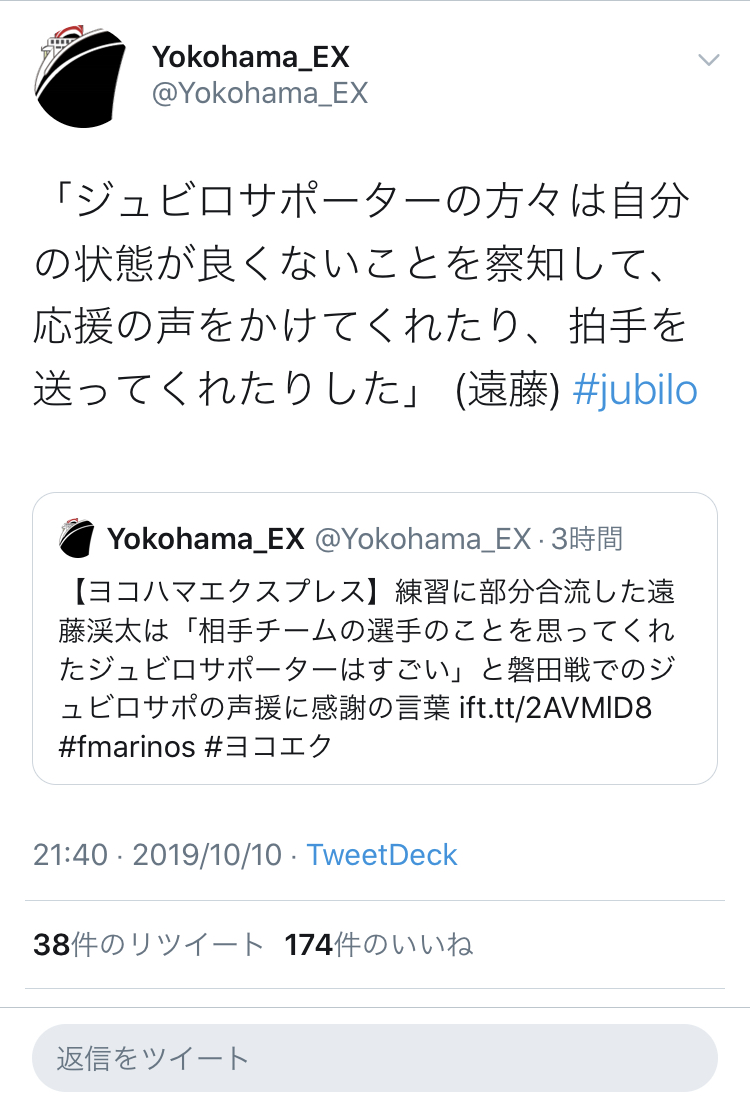Screen dimensions: 750x1108
Task: Tap the quoted tweet's @Yokohama_EX handle
Action: pyautogui.click(x=423, y=538)
